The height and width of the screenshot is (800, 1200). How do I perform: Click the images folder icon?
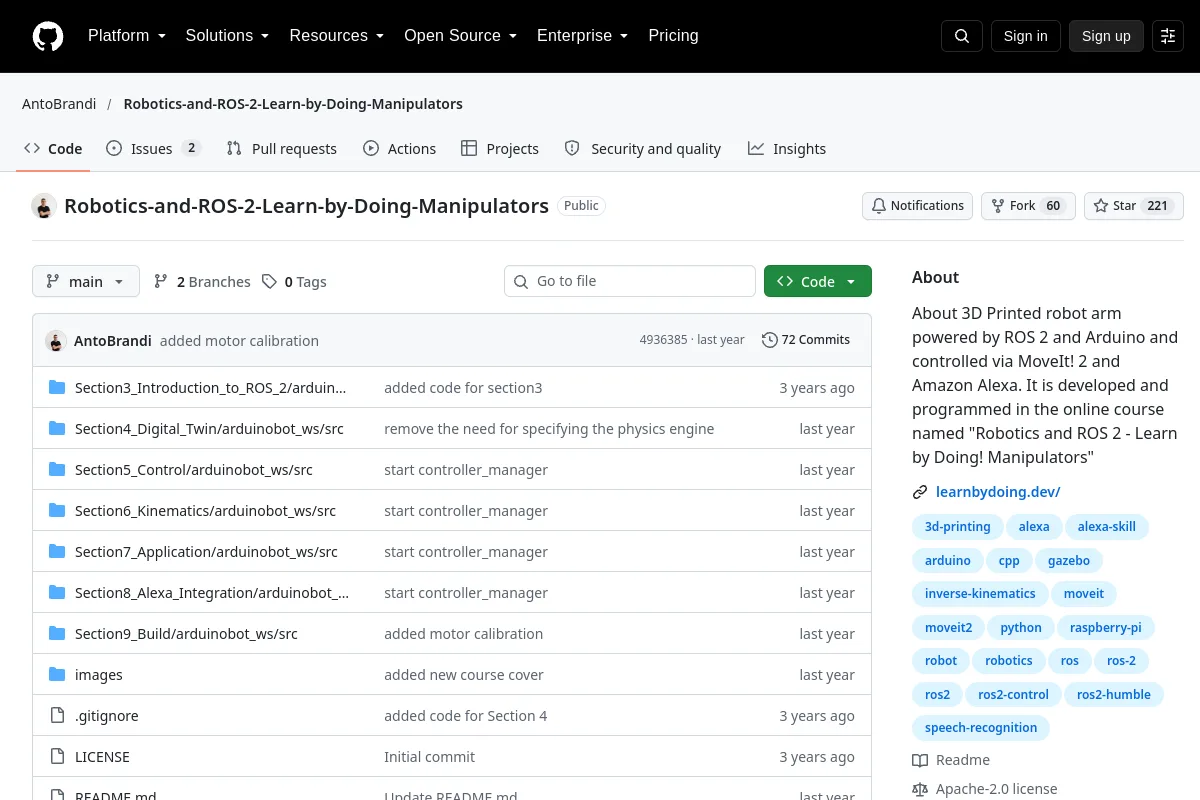(x=57, y=675)
